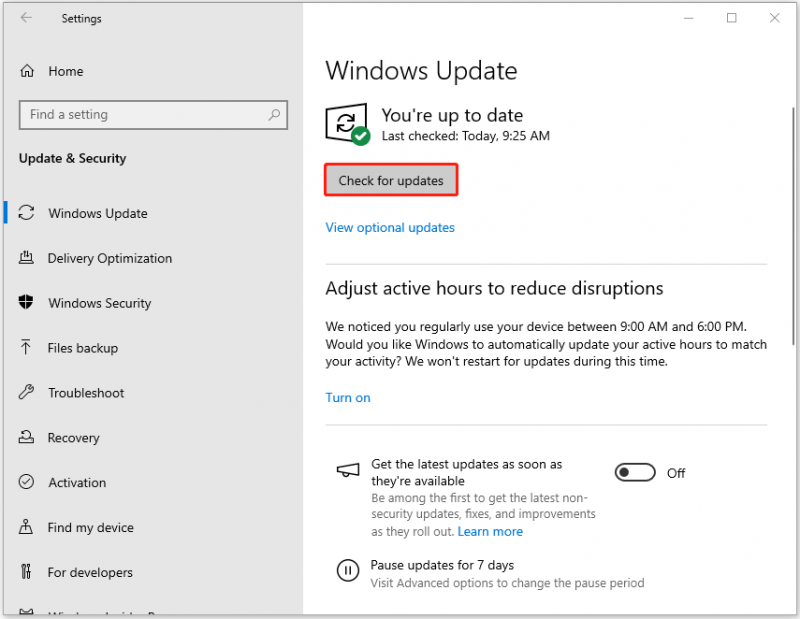Click the vertical scrollbar of the update pane
Screen dimensions: 800x619
point(793,226)
